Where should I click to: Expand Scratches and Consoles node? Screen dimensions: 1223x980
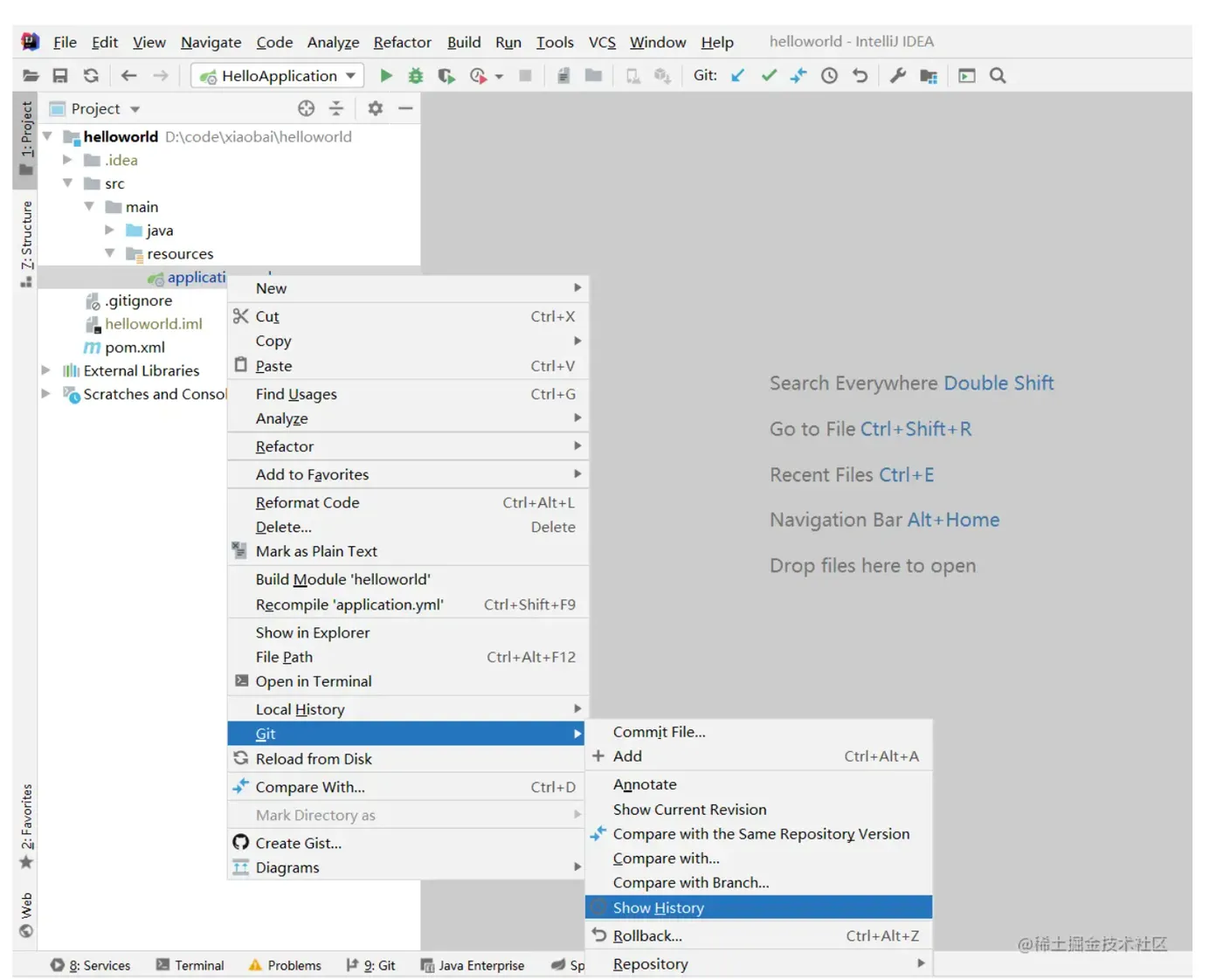point(45,394)
